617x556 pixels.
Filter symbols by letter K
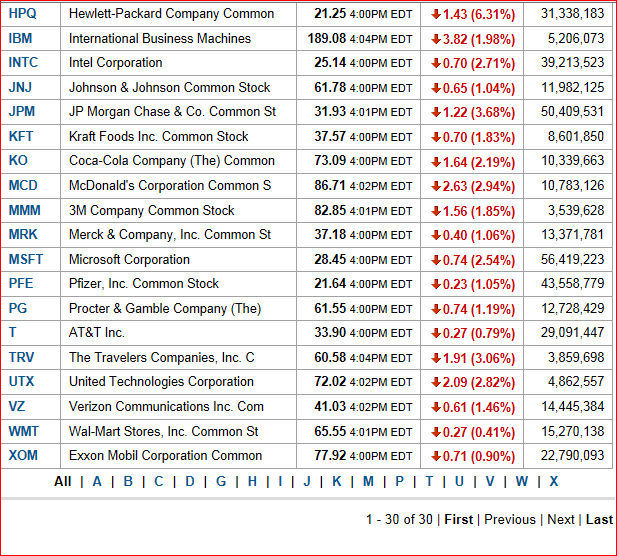tap(337, 482)
